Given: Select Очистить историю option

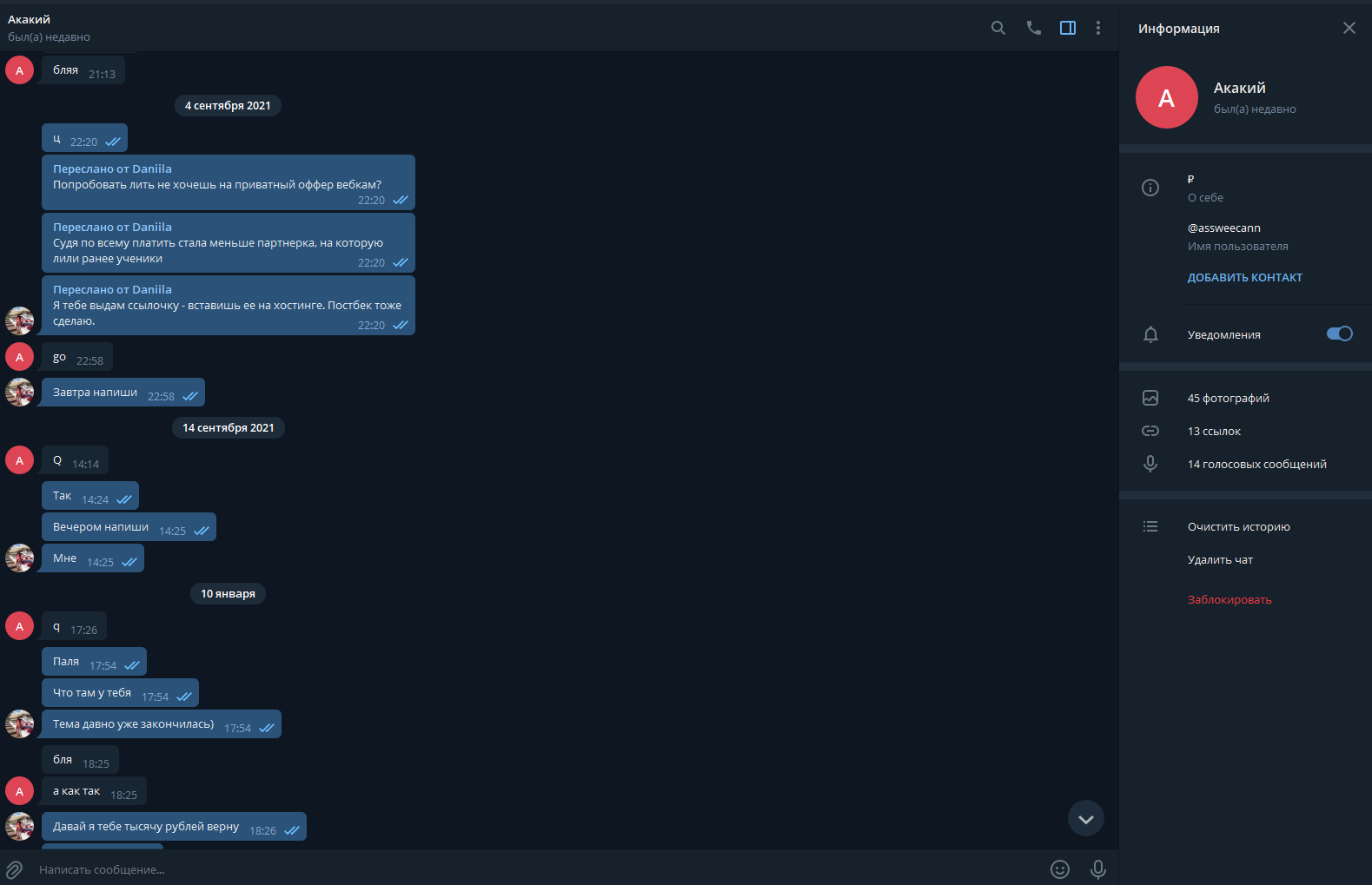Looking at the screenshot, I should 1245,526.
